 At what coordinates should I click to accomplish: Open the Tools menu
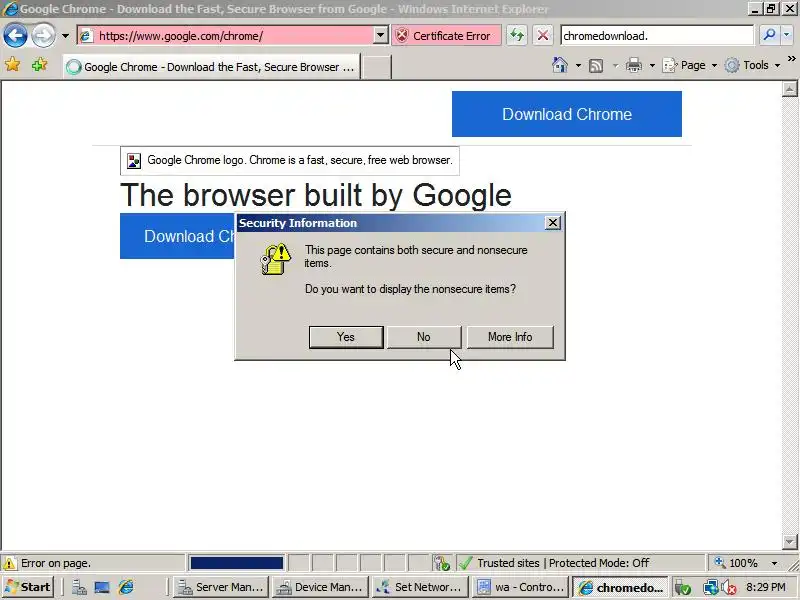point(753,65)
